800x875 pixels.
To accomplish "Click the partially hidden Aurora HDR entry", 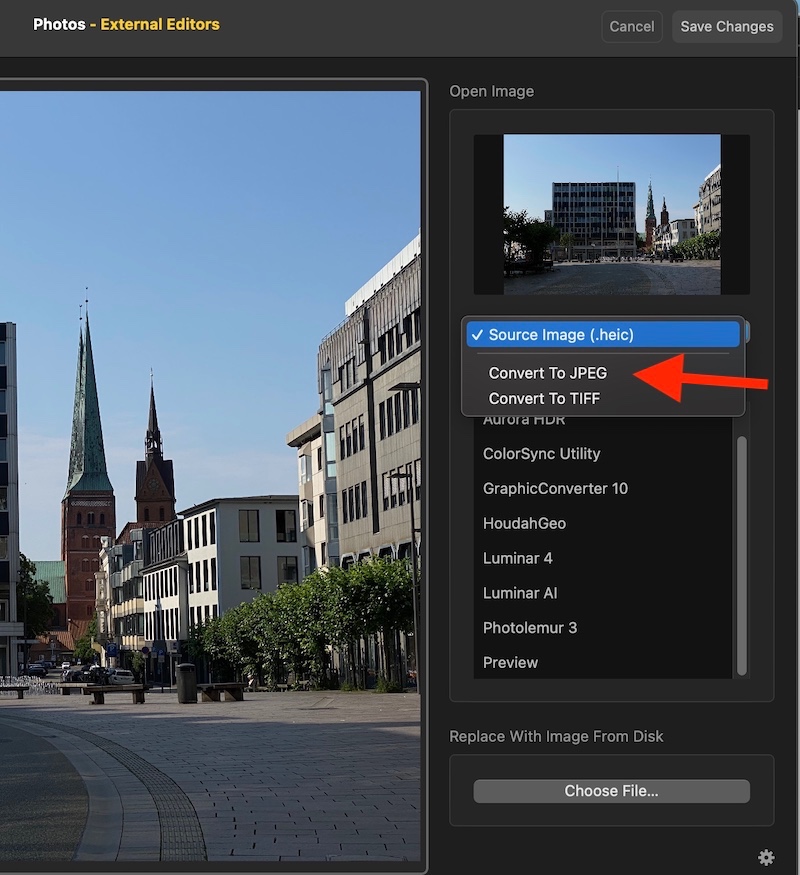I will (526, 422).
